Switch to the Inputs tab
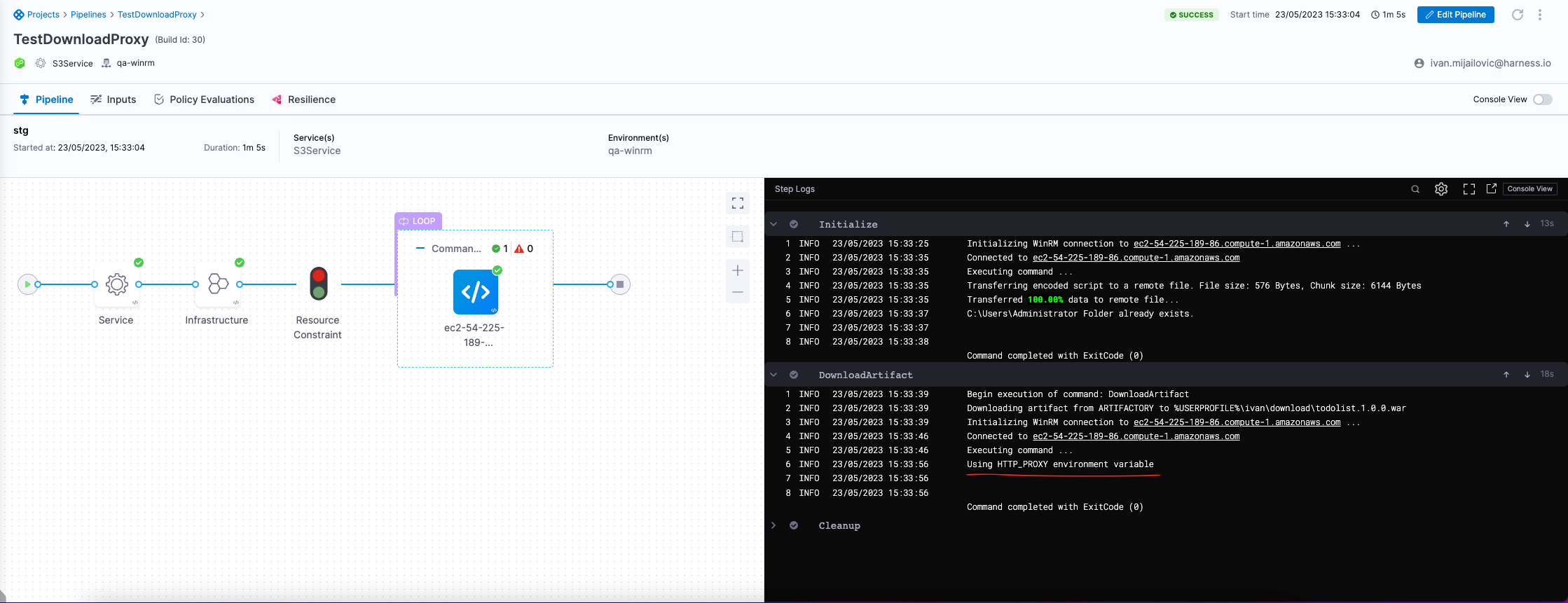This screenshot has width=1568, height=603. pyautogui.click(x=114, y=99)
